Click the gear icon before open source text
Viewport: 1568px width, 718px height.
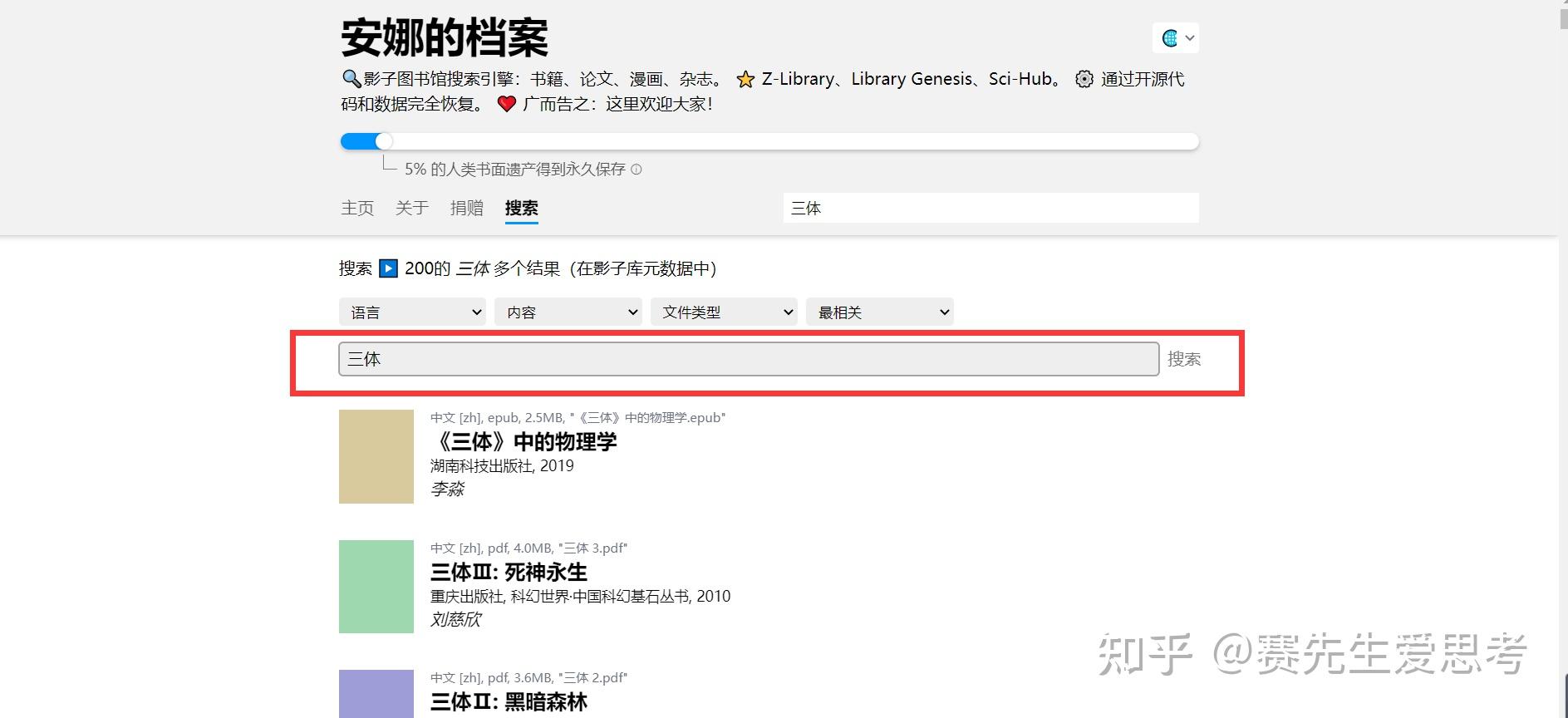1084,80
